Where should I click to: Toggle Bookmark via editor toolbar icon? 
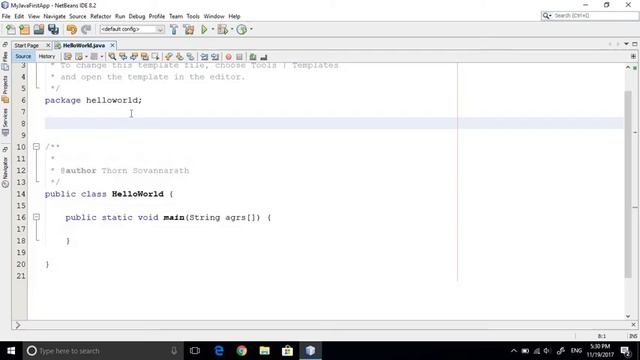(x=191, y=57)
